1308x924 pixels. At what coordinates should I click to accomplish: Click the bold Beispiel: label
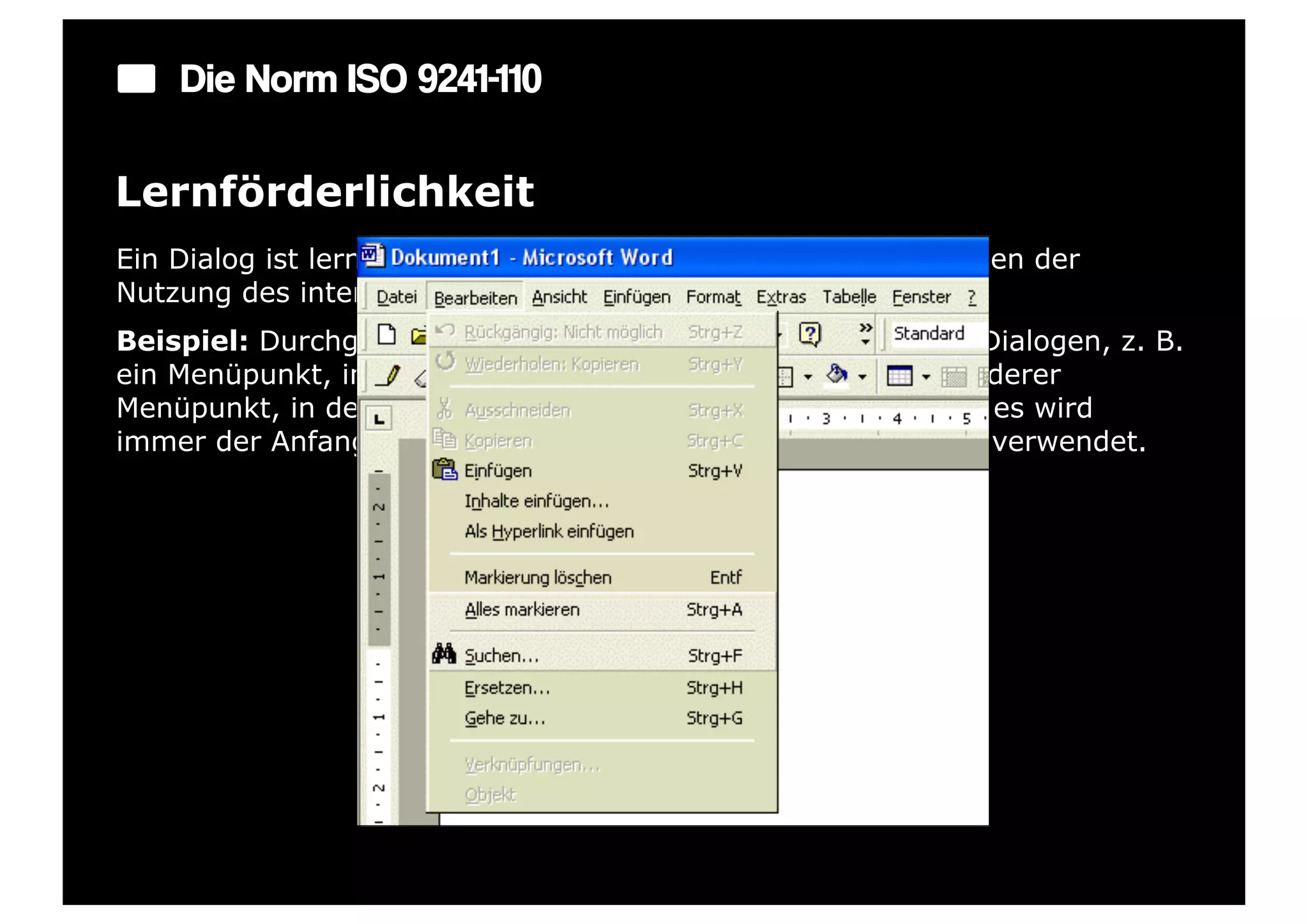pyautogui.click(x=183, y=341)
